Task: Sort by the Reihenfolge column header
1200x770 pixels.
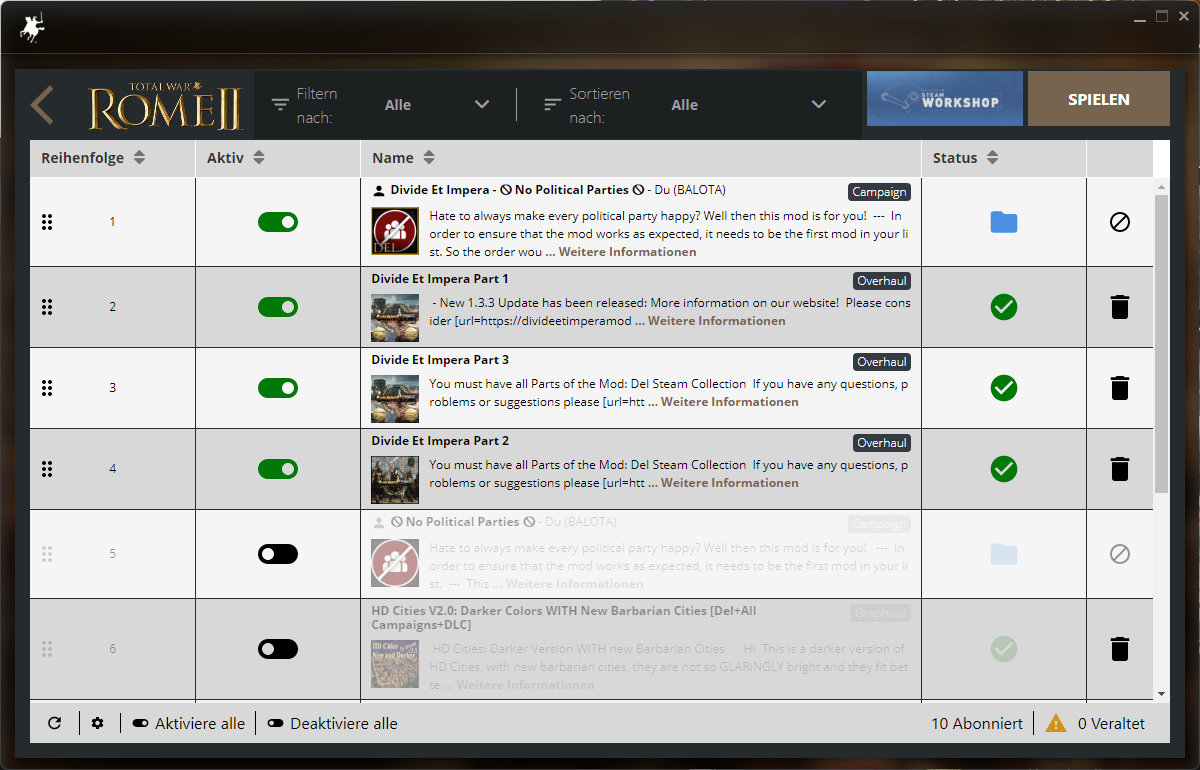Action: pos(93,158)
